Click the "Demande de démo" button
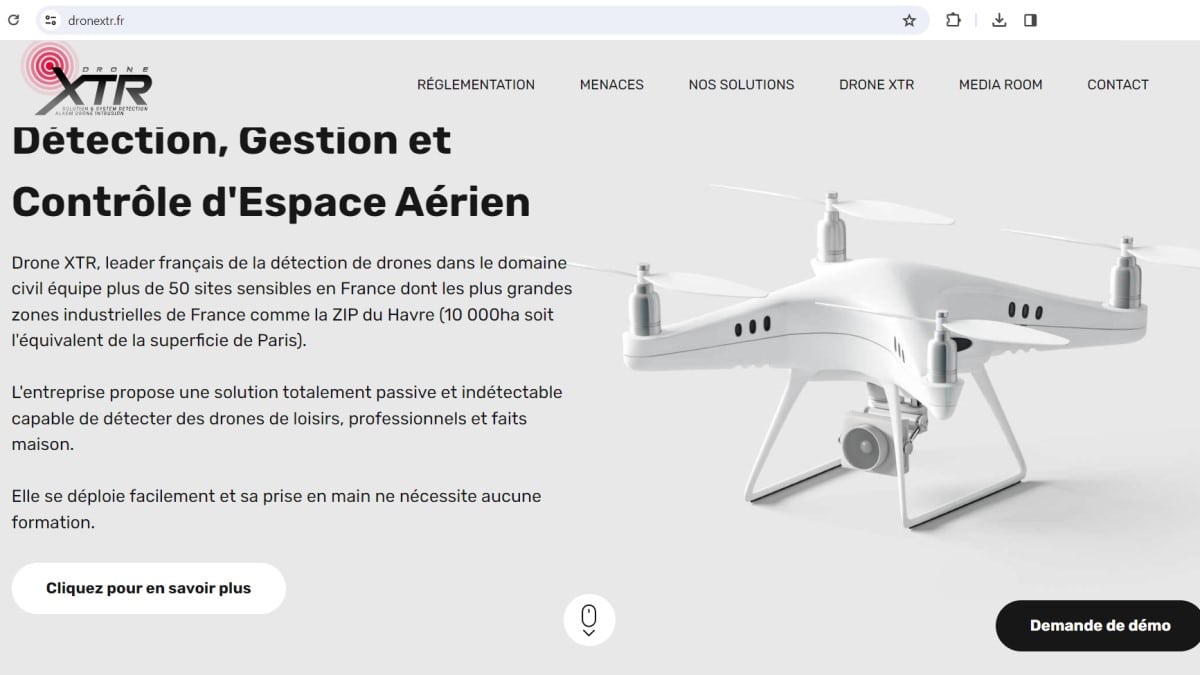The height and width of the screenshot is (675, 1200). [x=1100, y=626]
